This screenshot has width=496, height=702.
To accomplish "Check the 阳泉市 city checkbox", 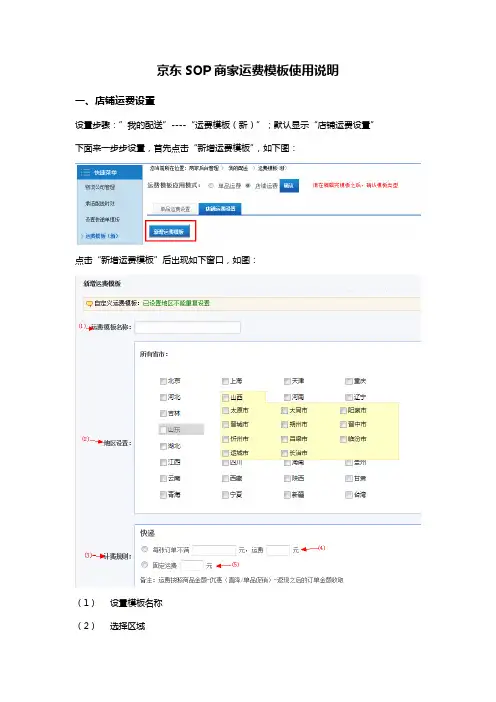I will click(x=343, y=411).
